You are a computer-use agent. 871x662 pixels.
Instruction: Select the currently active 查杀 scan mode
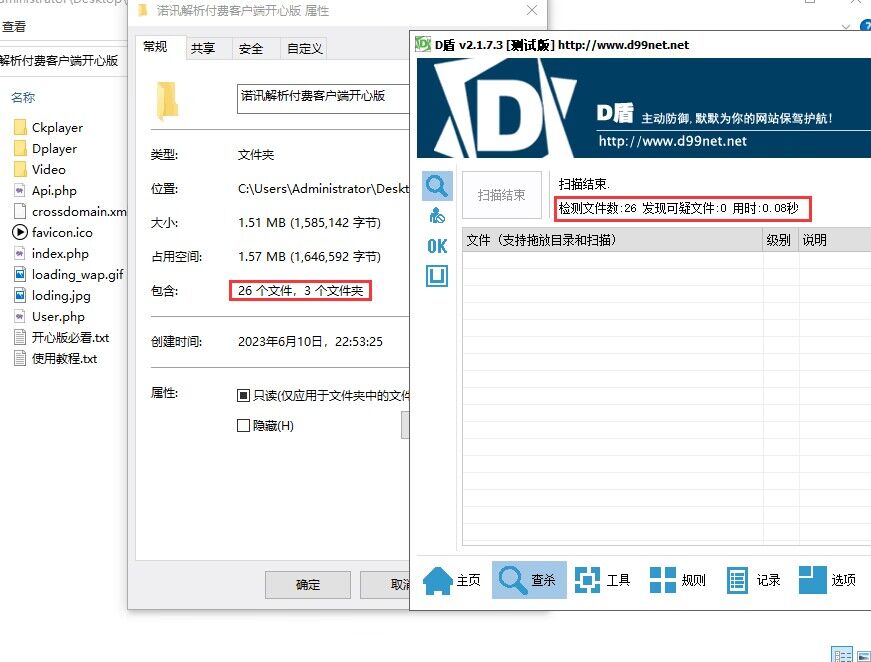[x=529, y=578]
